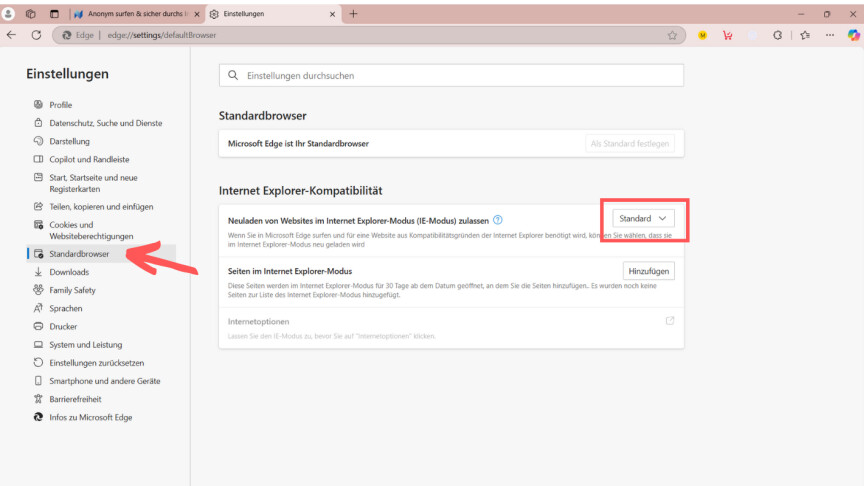Open the browser menu (three dots)
Viewport: 864px width, 486px height.
point(829,34)
